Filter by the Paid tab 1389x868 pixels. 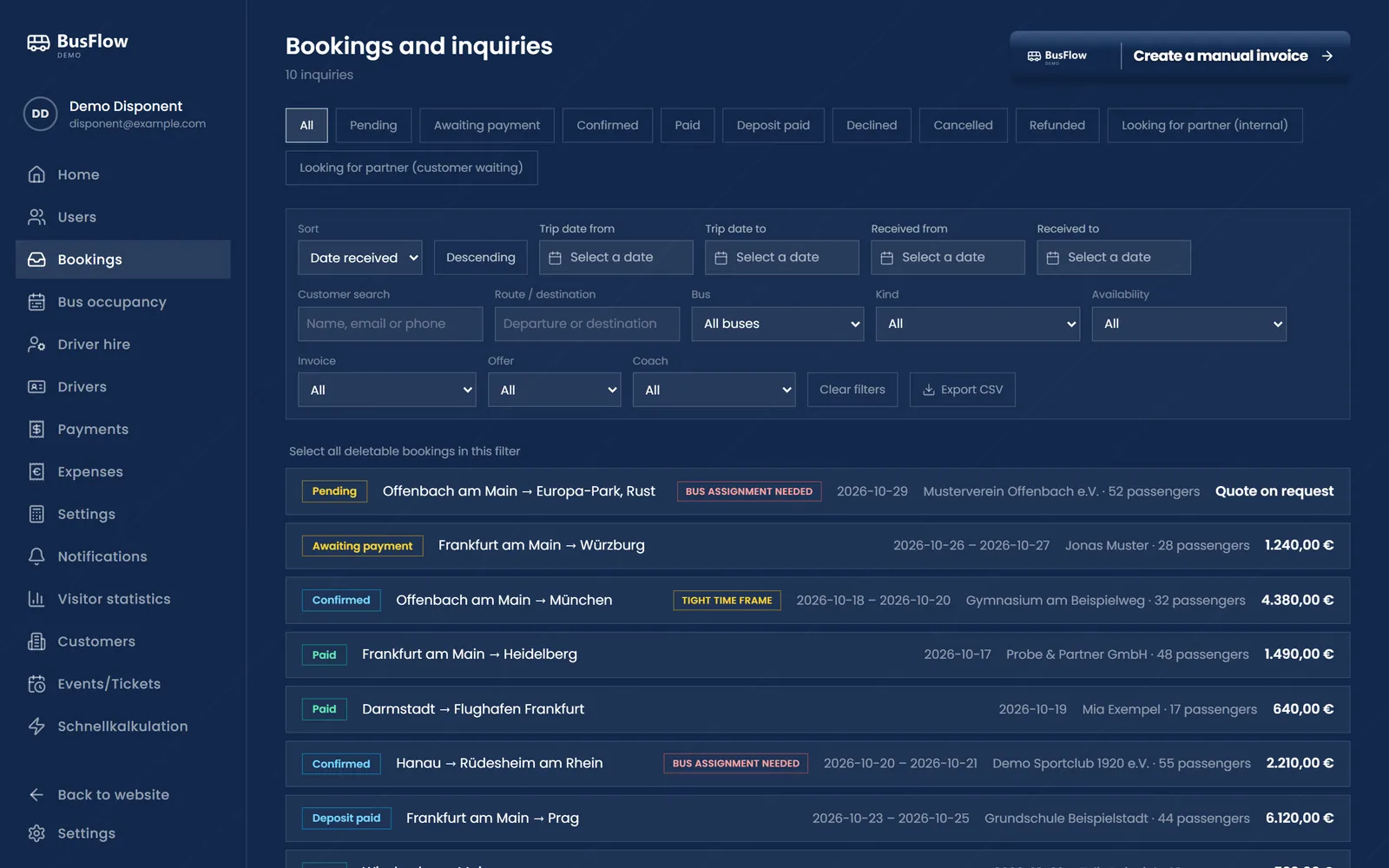click(x=688, y=125)
